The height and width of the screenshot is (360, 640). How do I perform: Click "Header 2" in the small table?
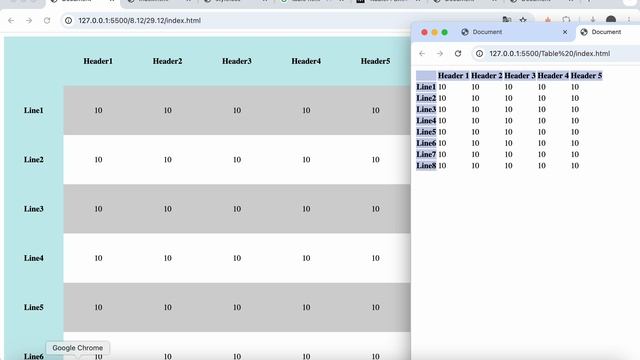[x=487, y=76]
